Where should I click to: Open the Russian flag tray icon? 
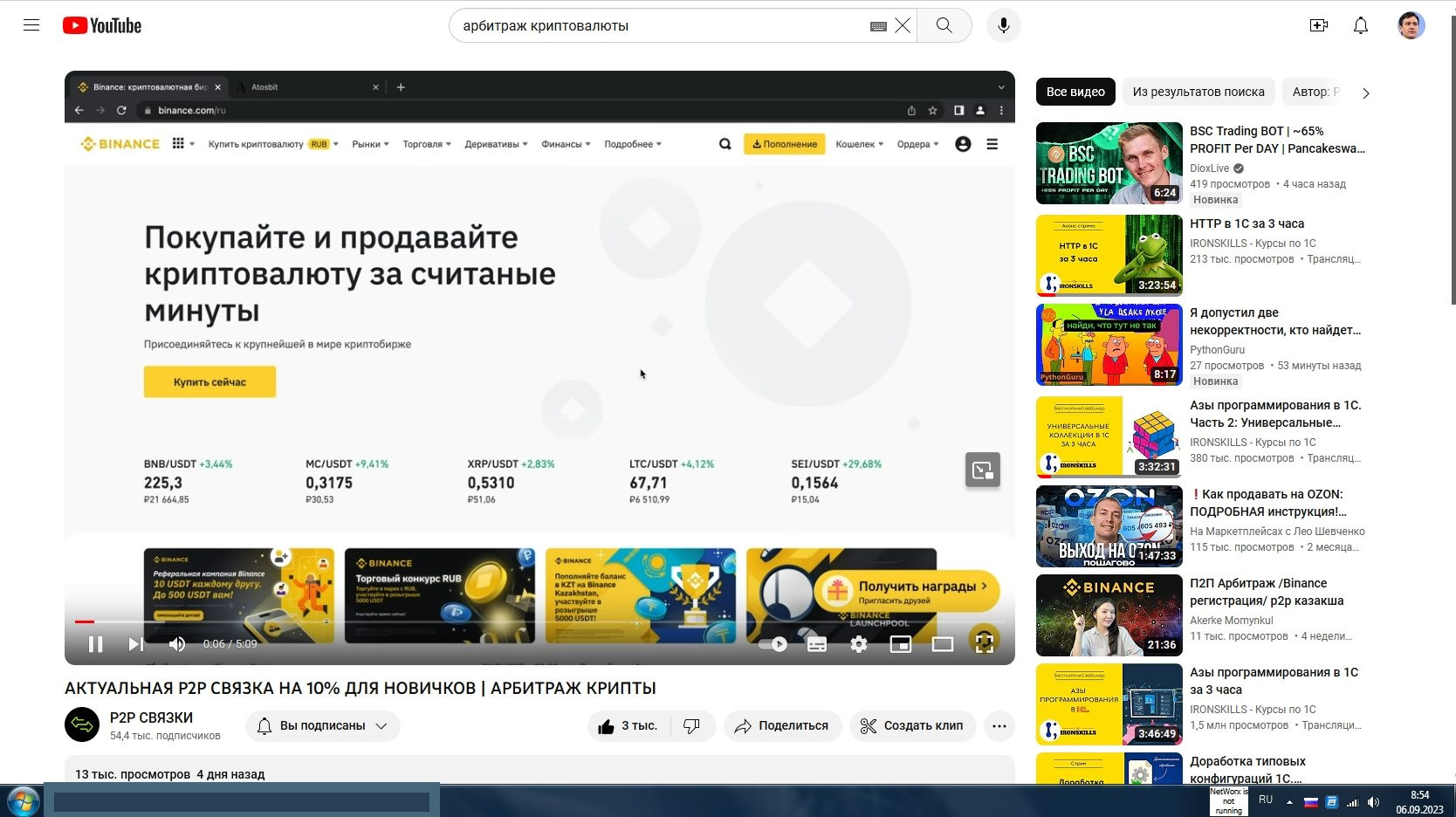1310,802
